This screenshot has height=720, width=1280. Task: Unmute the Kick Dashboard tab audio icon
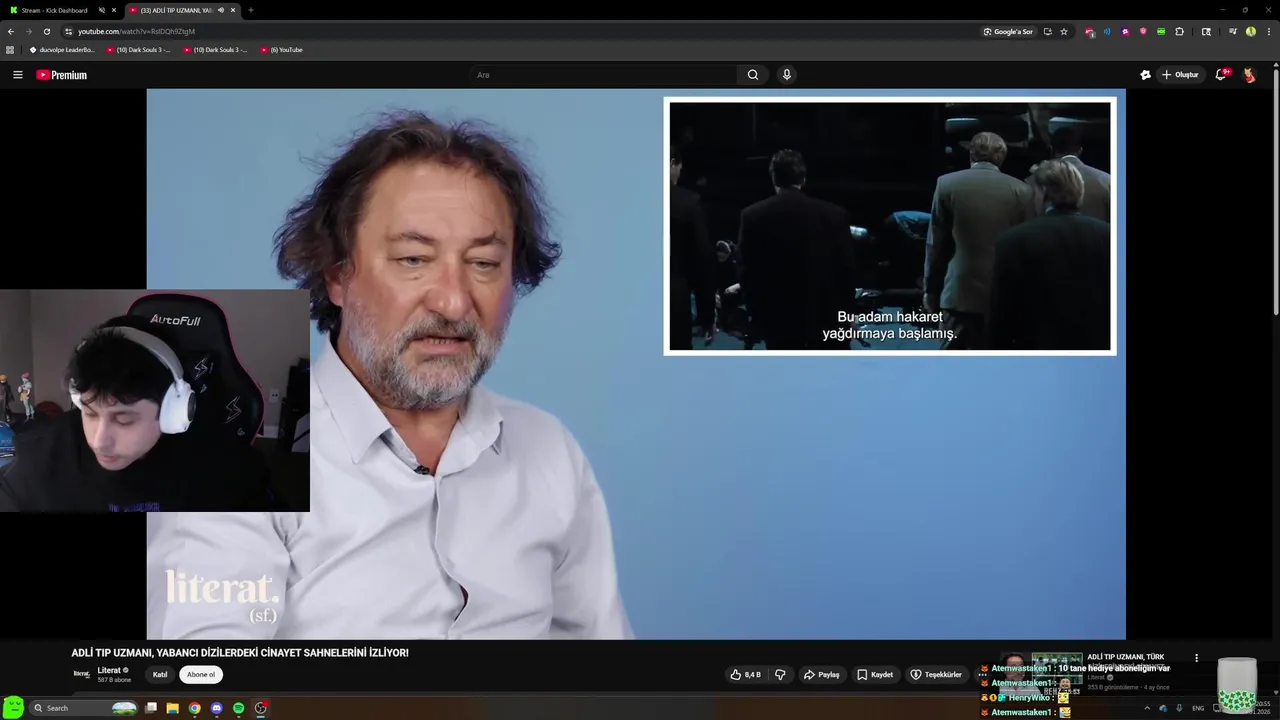click(101, 10)
